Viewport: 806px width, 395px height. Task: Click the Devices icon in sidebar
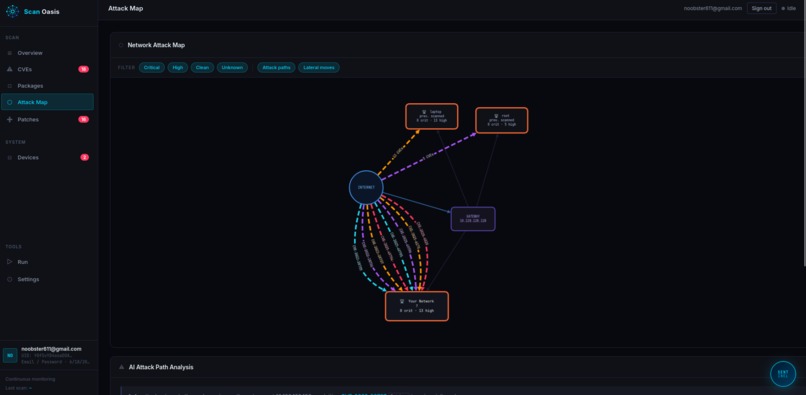pos(10,157)
